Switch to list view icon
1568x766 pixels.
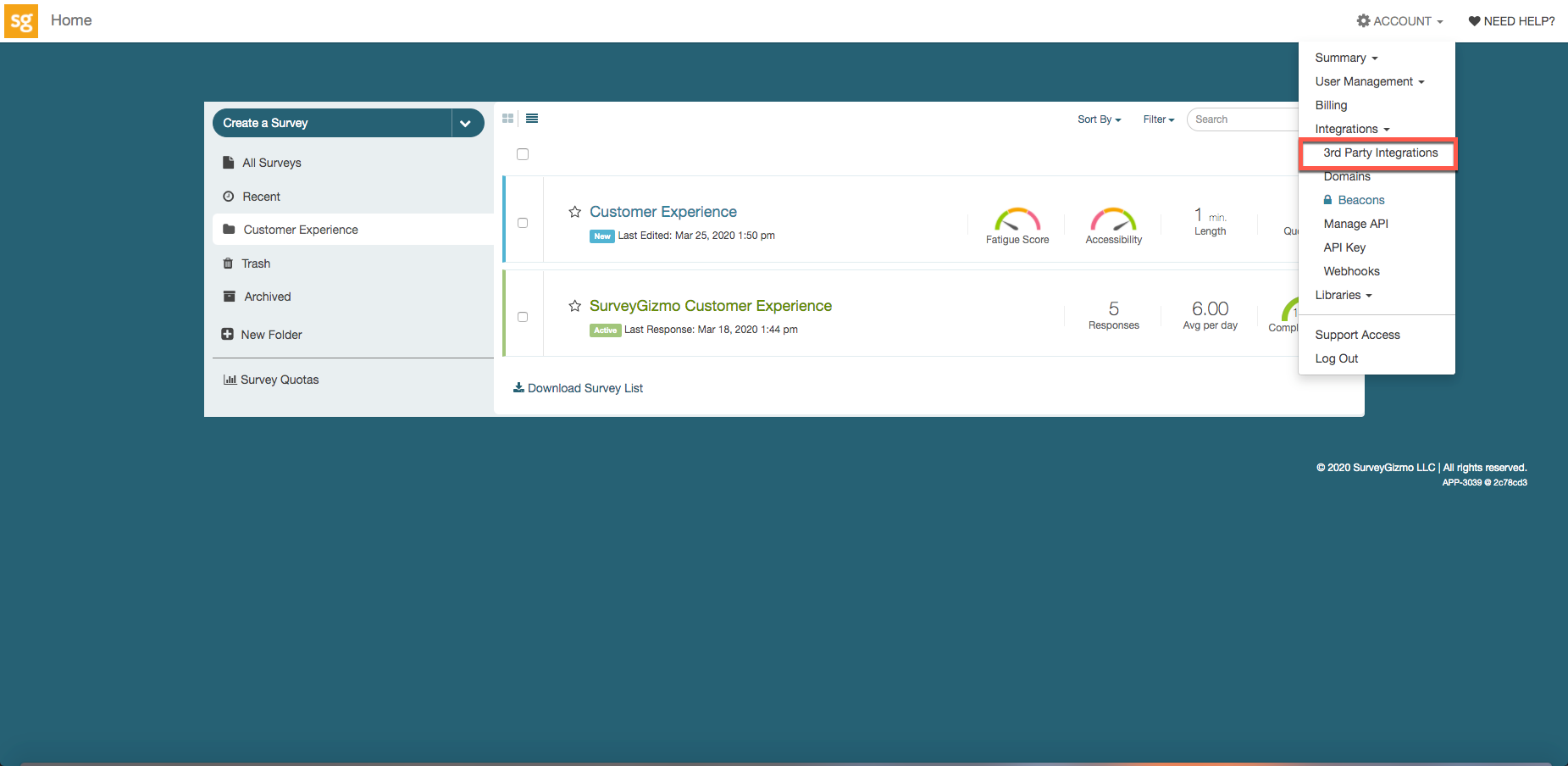532,119
